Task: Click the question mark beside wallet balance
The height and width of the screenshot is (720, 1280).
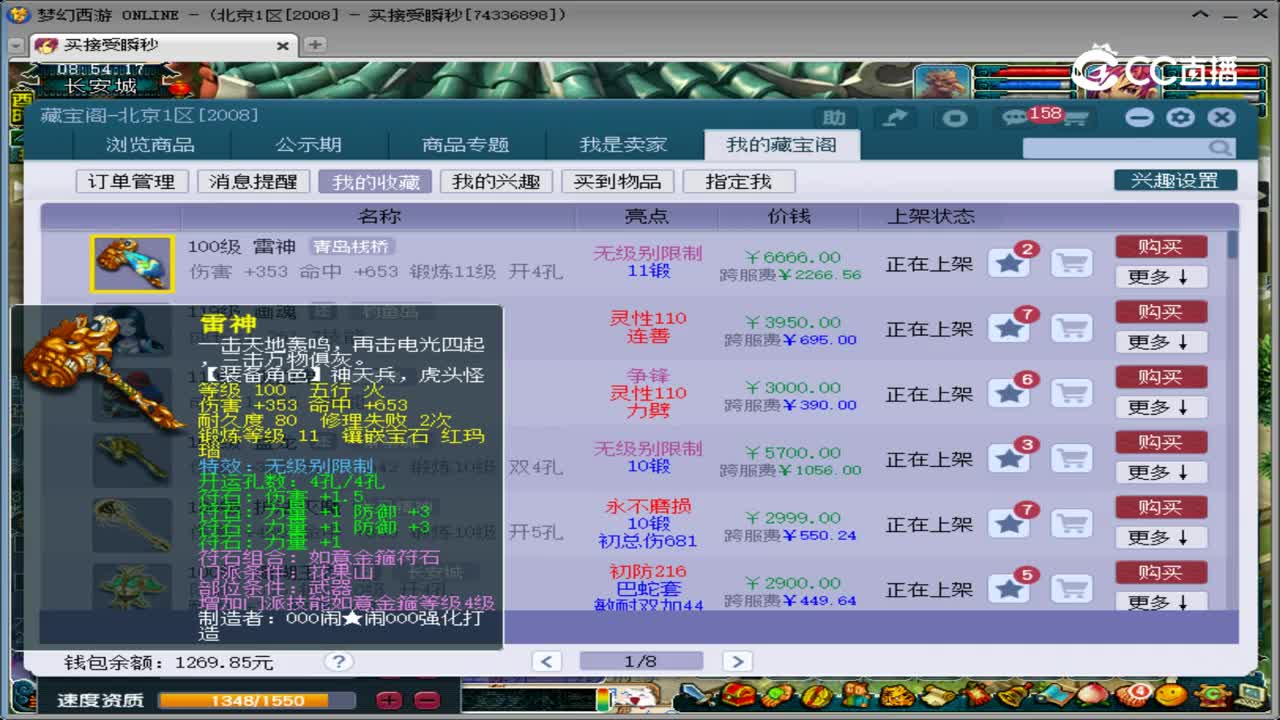Action: click(x=339, y=661)
